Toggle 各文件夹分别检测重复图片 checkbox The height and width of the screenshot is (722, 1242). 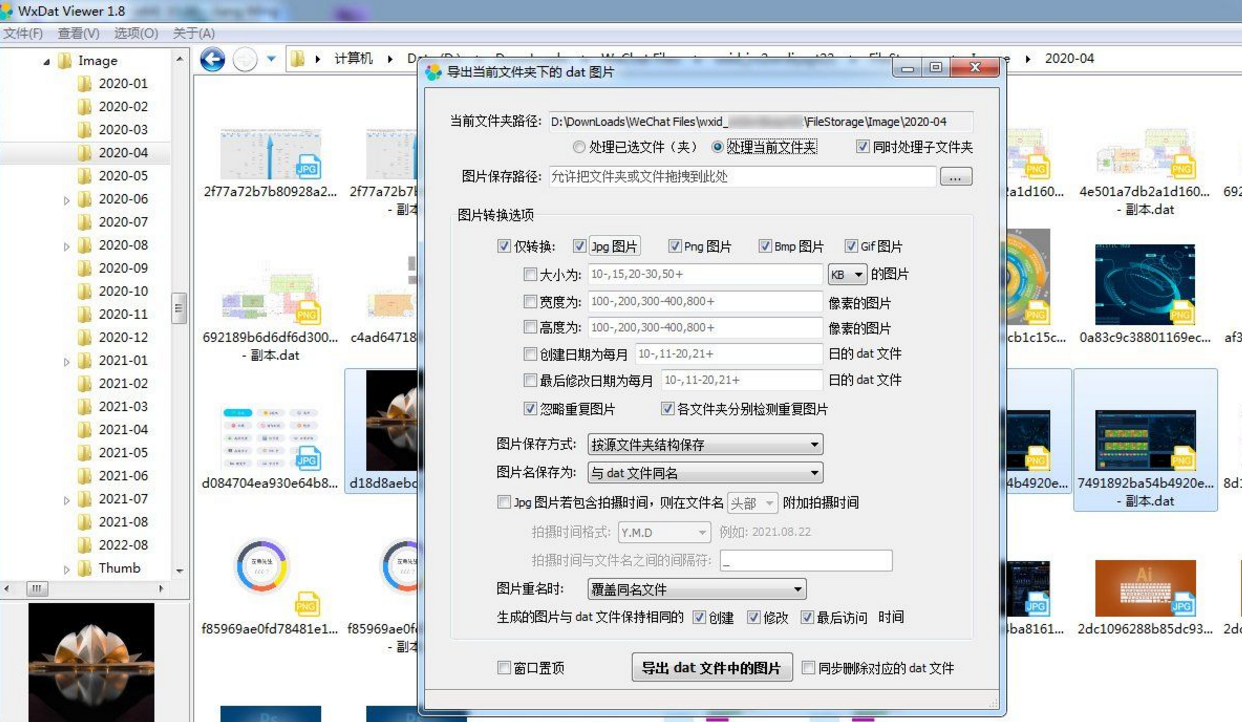point(667,409)
